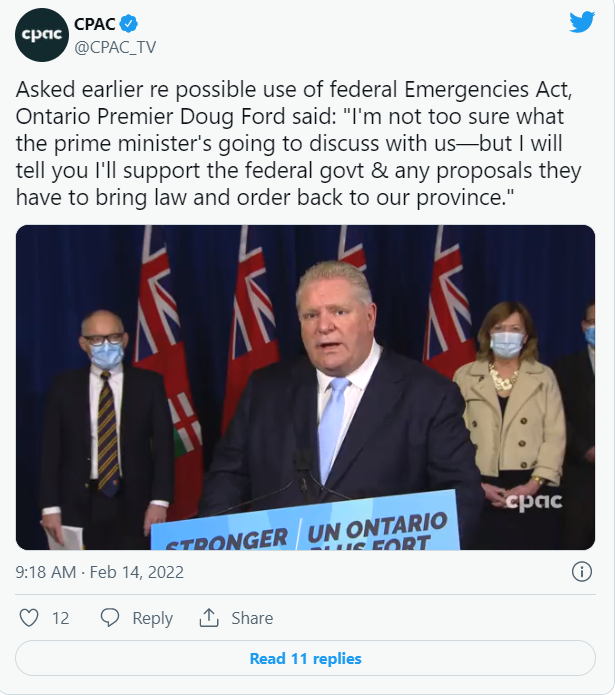
Task: Click Read 11 replies button
Action: 305,658
